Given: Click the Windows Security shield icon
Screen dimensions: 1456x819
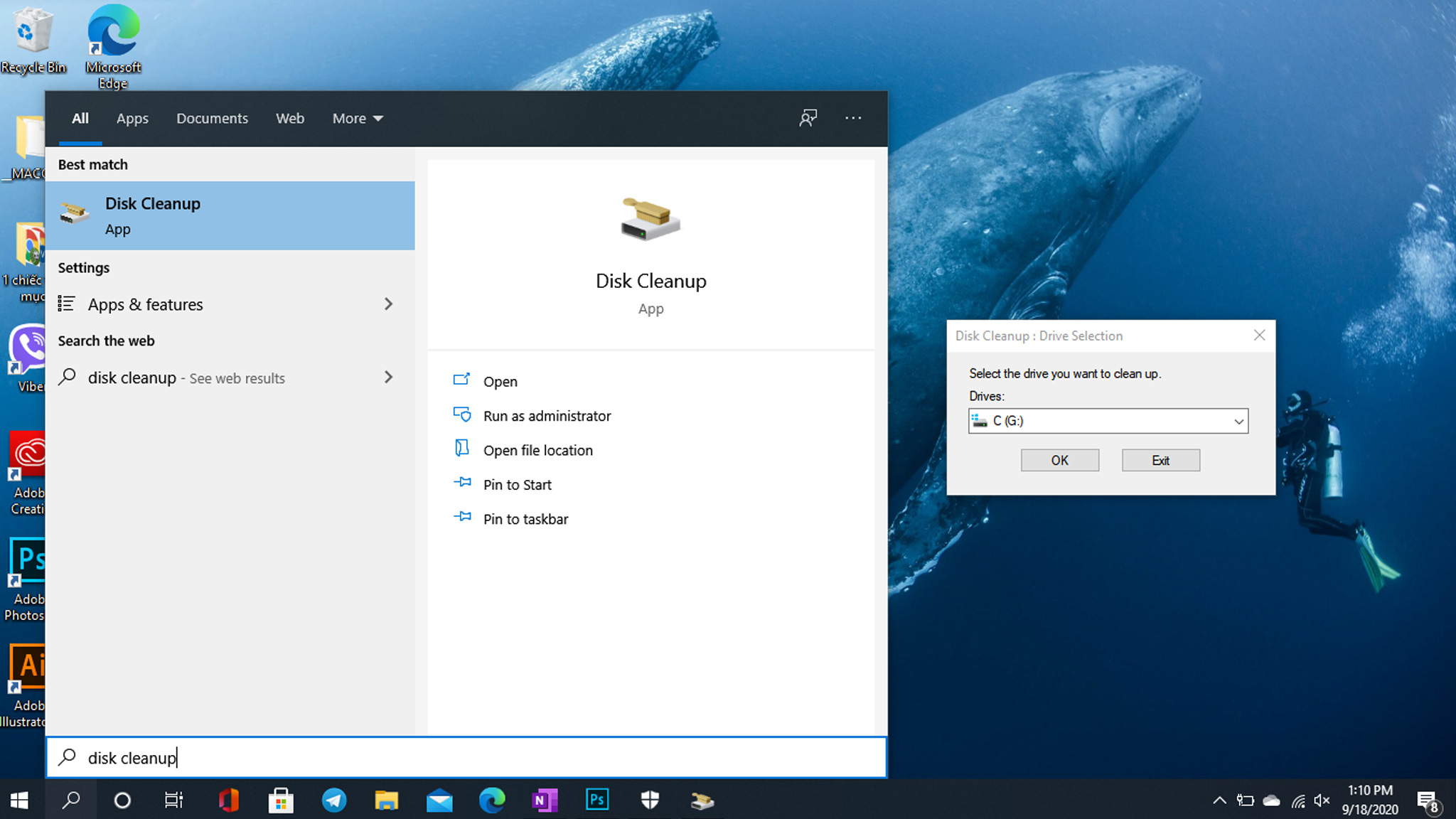Looking at the screenshot, I should (650, 801).
